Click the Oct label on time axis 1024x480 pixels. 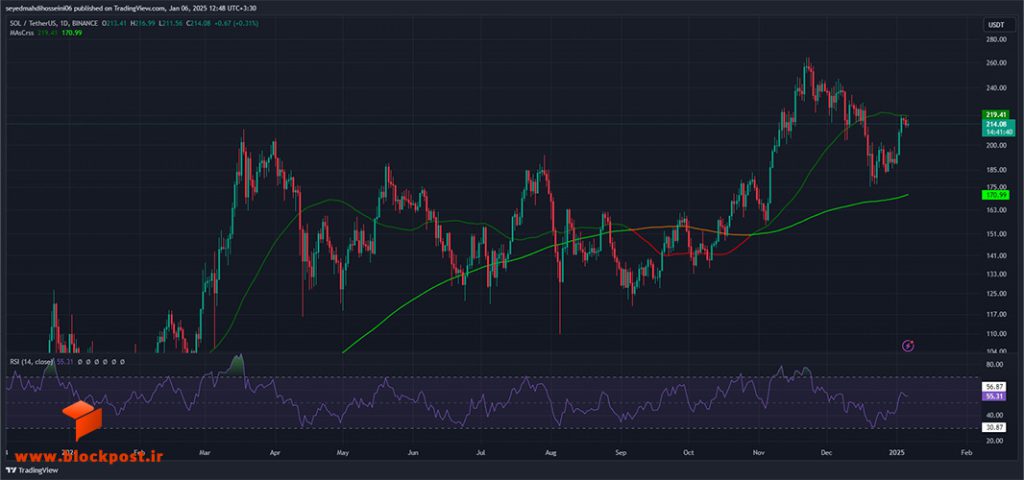(x=688, y=452)
